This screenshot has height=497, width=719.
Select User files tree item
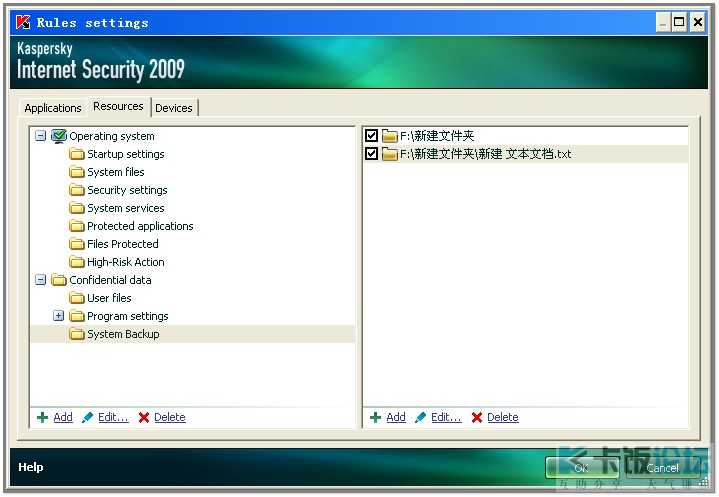tap(109, 298)
